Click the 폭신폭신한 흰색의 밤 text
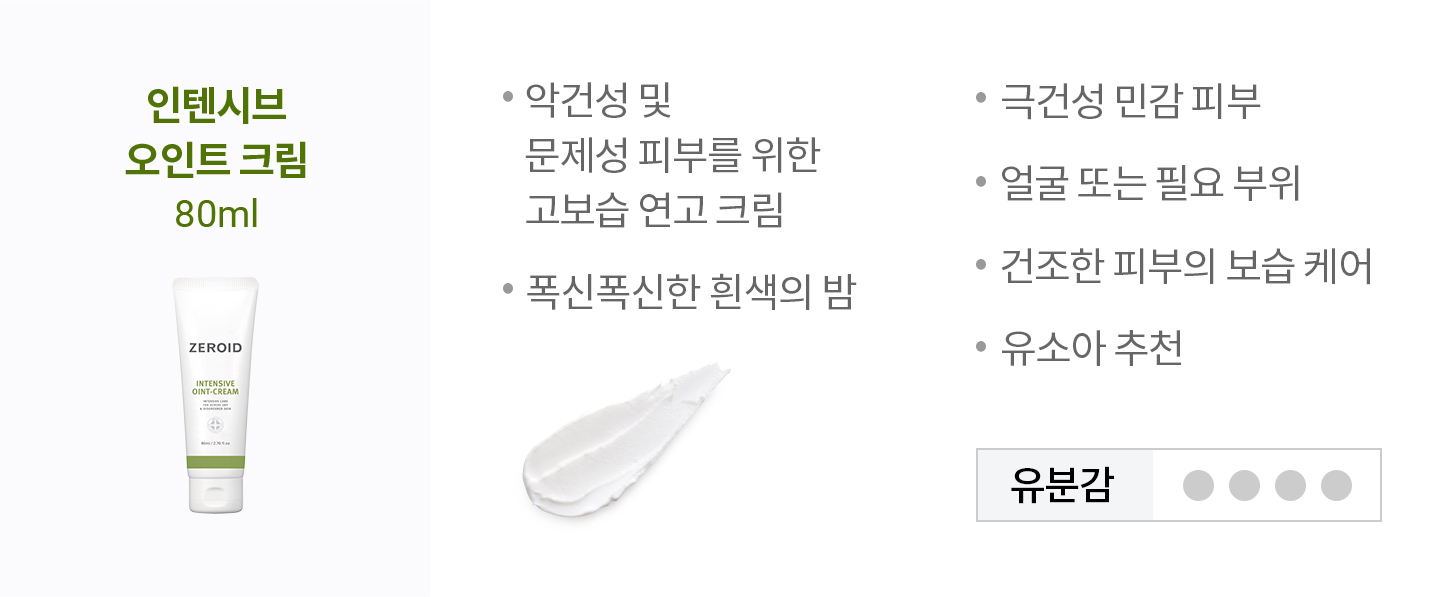The width and height of the screenshot is (1440, 597). (690, 293)
